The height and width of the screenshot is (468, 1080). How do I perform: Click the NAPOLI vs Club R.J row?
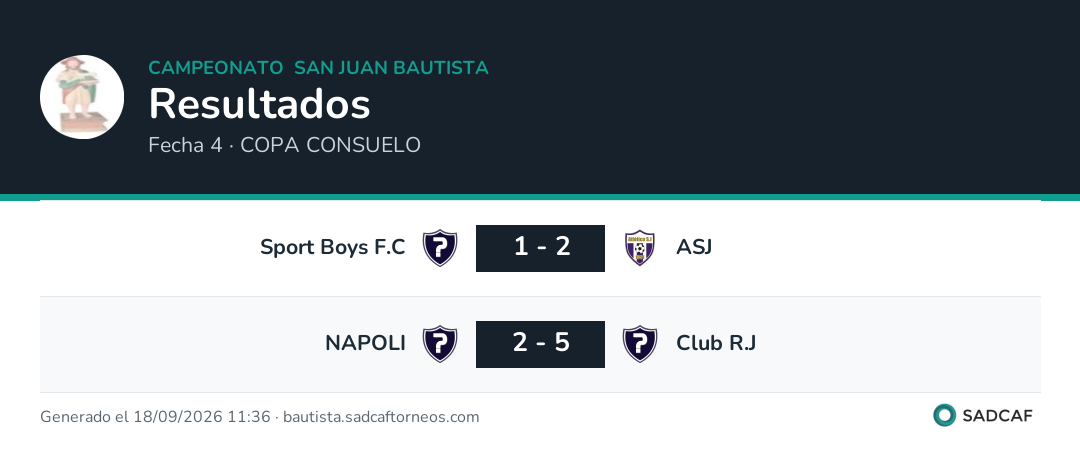(540, 345)
